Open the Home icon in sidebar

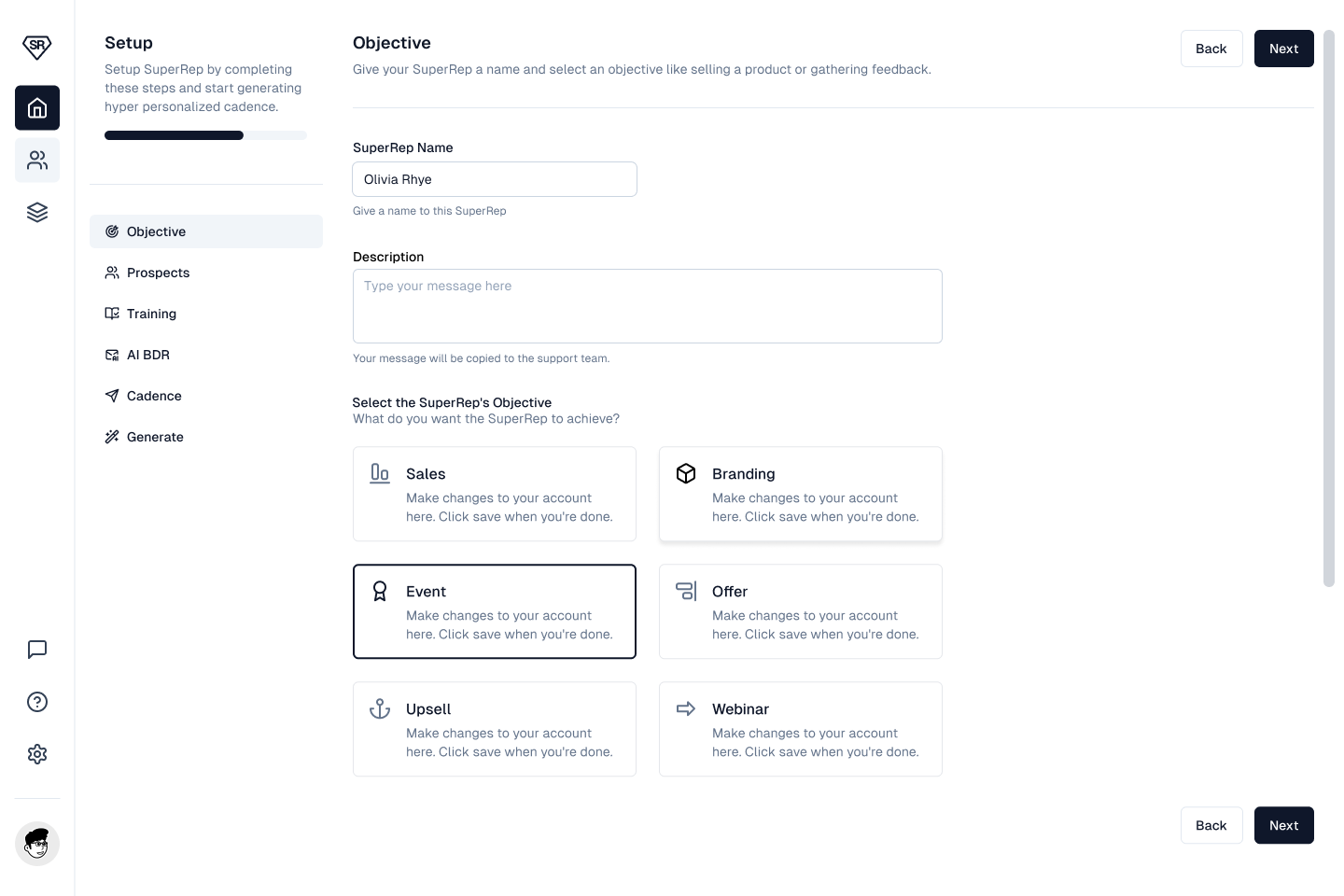click(x=37, y=108)
